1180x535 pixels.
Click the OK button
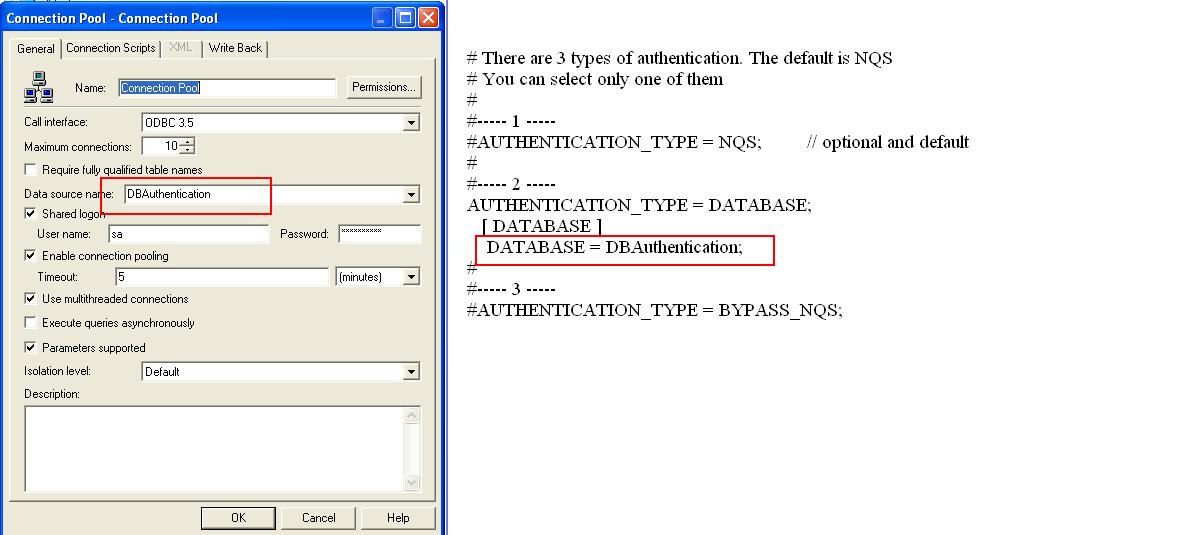coord(238,518)
